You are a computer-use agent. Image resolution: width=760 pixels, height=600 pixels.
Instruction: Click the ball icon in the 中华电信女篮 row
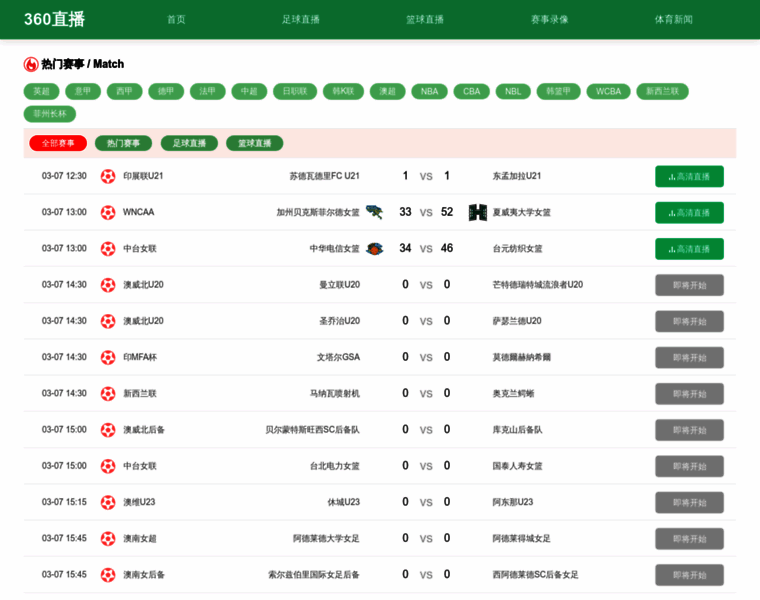pos(108,249)
